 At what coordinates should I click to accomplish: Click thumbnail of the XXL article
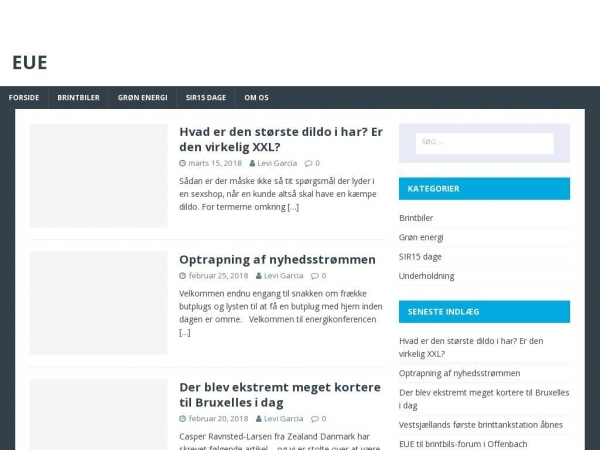tap(99, 175)
